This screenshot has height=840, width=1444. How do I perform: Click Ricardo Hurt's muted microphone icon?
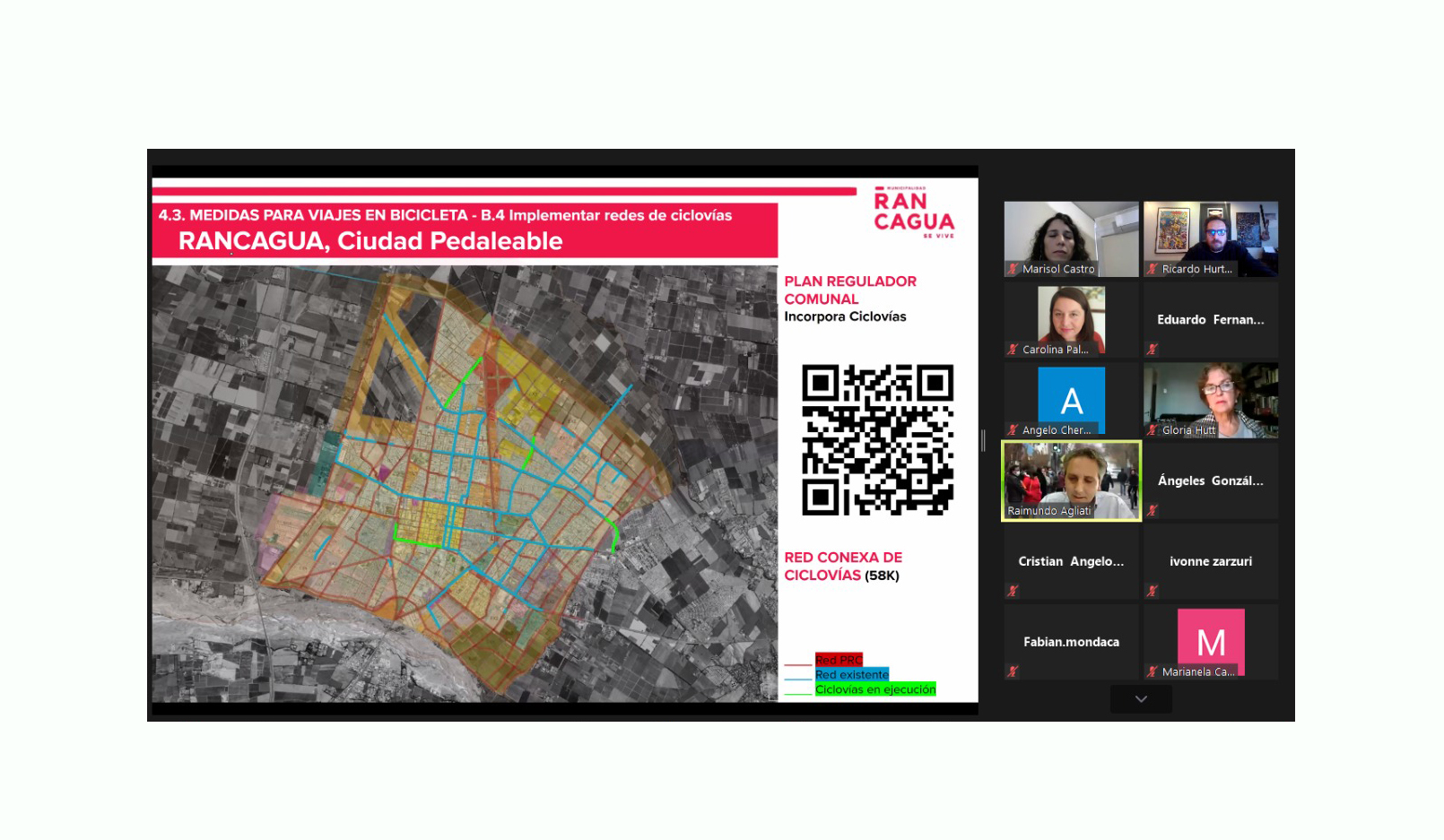pyautogui.click(x=1153, y=269)
